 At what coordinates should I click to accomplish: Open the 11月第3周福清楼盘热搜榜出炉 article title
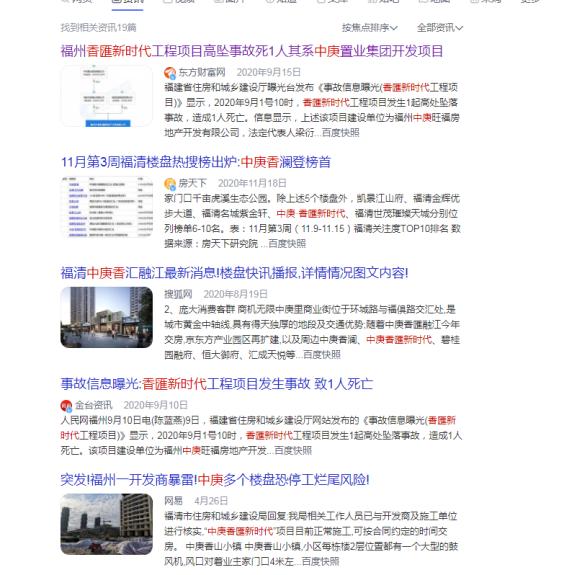tap(196, 162)
